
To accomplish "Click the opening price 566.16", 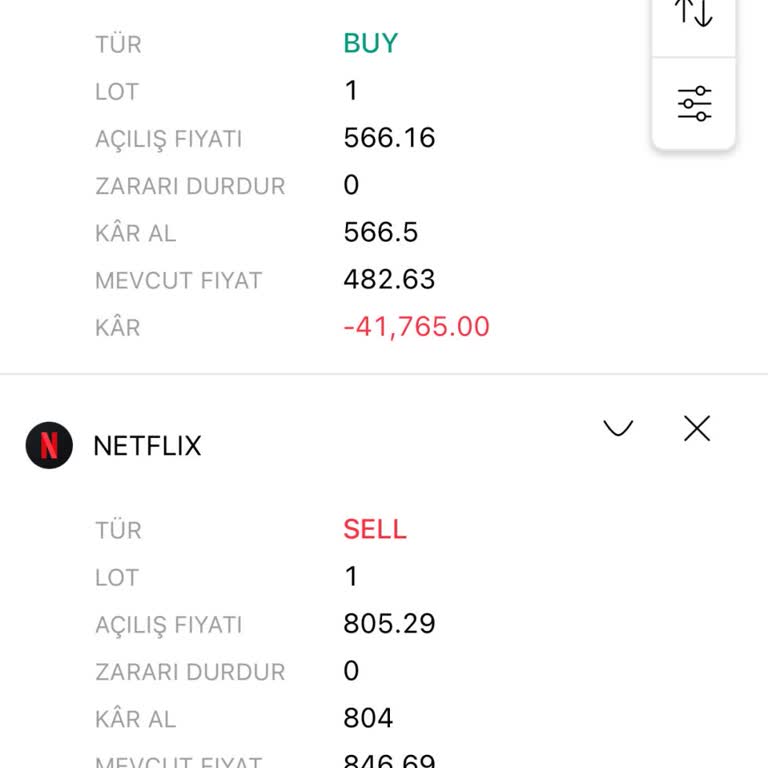I will click(x=389, y=138).
